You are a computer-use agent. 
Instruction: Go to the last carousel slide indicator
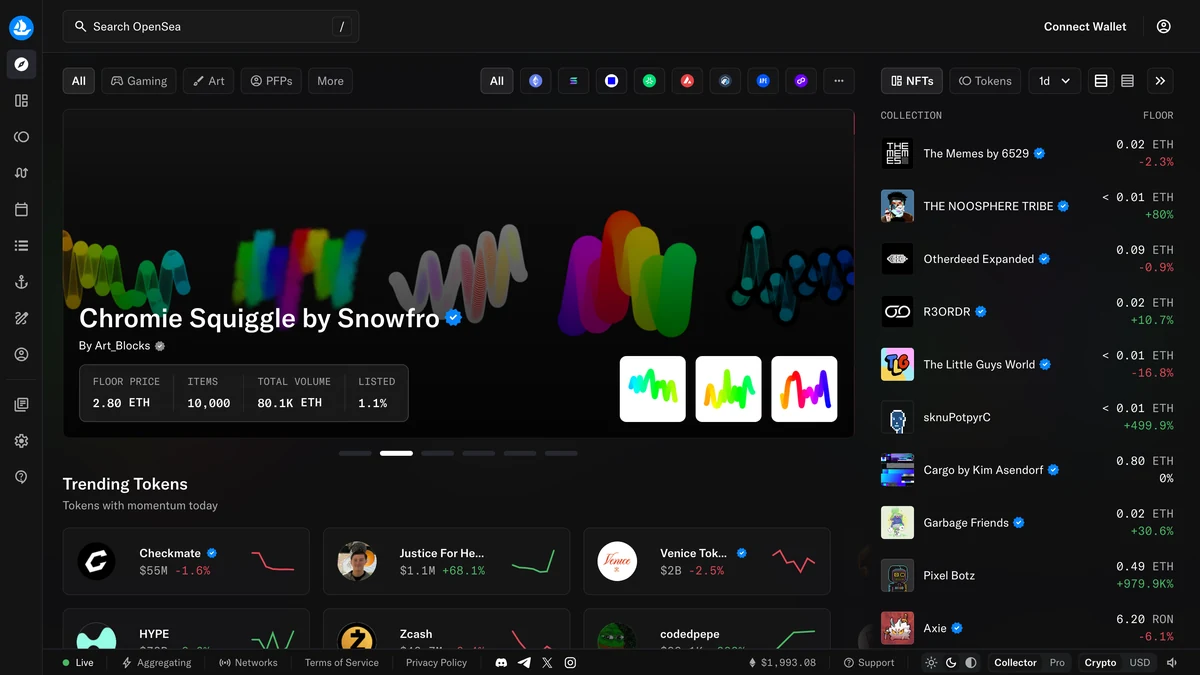(x=561, y=453)
